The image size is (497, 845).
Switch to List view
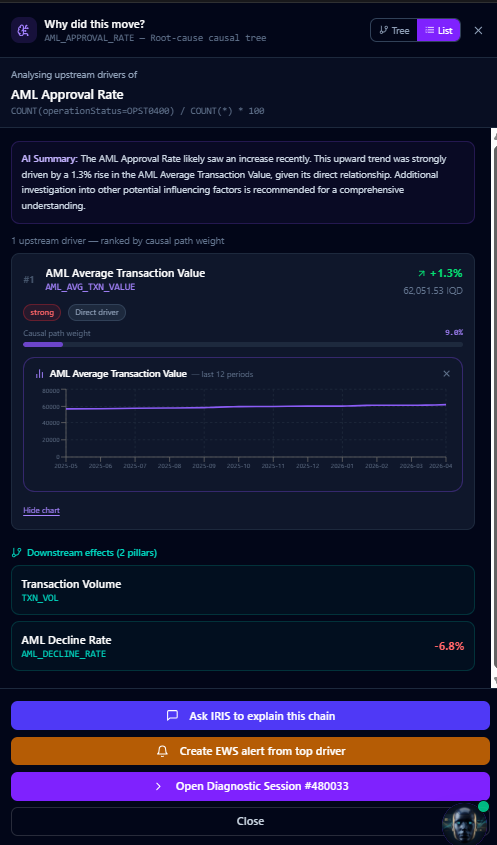pyautogui.click(x=439, y=31)
